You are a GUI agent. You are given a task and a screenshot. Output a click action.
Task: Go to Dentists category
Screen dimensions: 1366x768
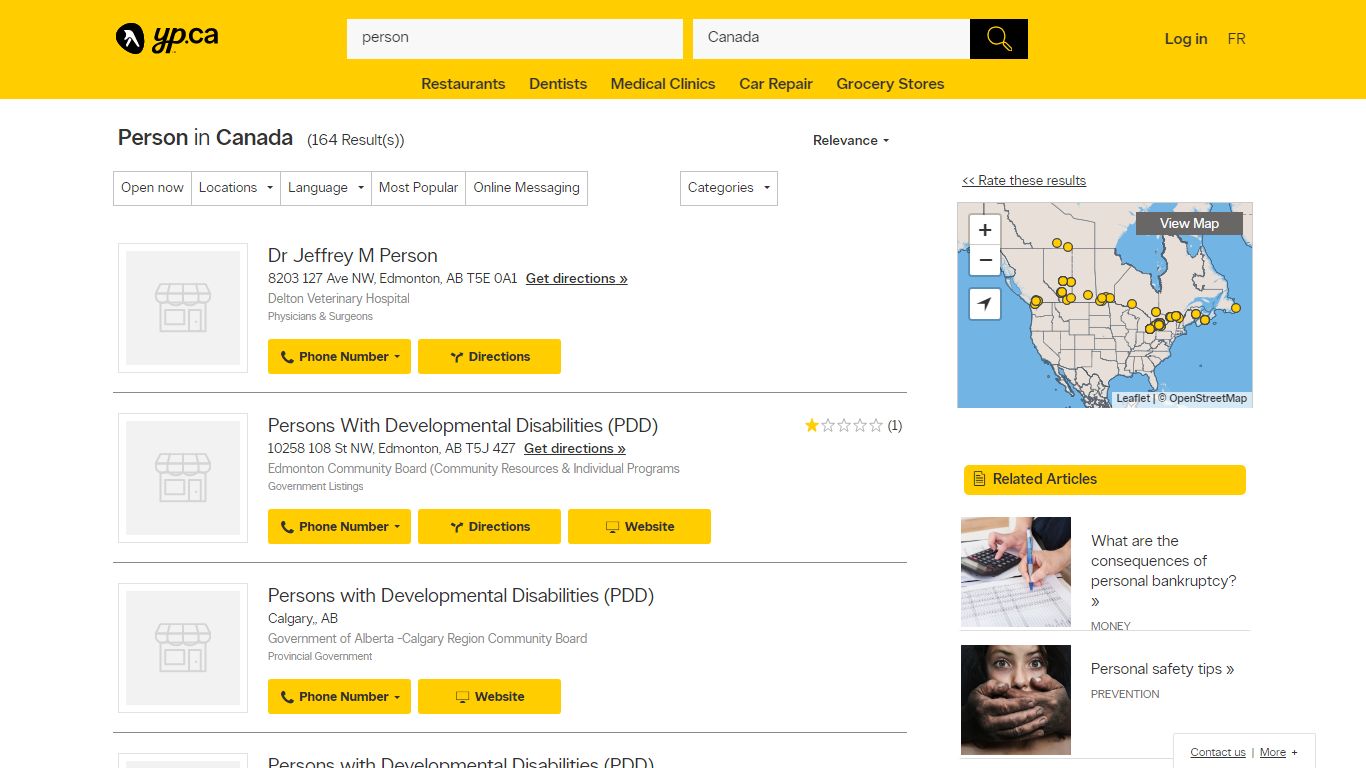[558, 84]
